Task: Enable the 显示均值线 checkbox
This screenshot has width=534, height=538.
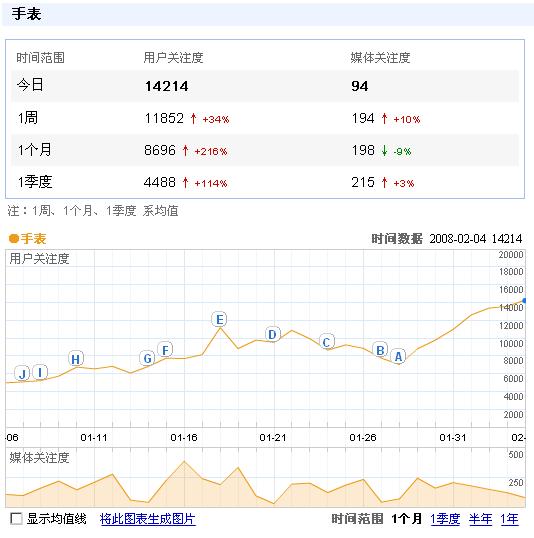Action: click(x=16, y=518)
